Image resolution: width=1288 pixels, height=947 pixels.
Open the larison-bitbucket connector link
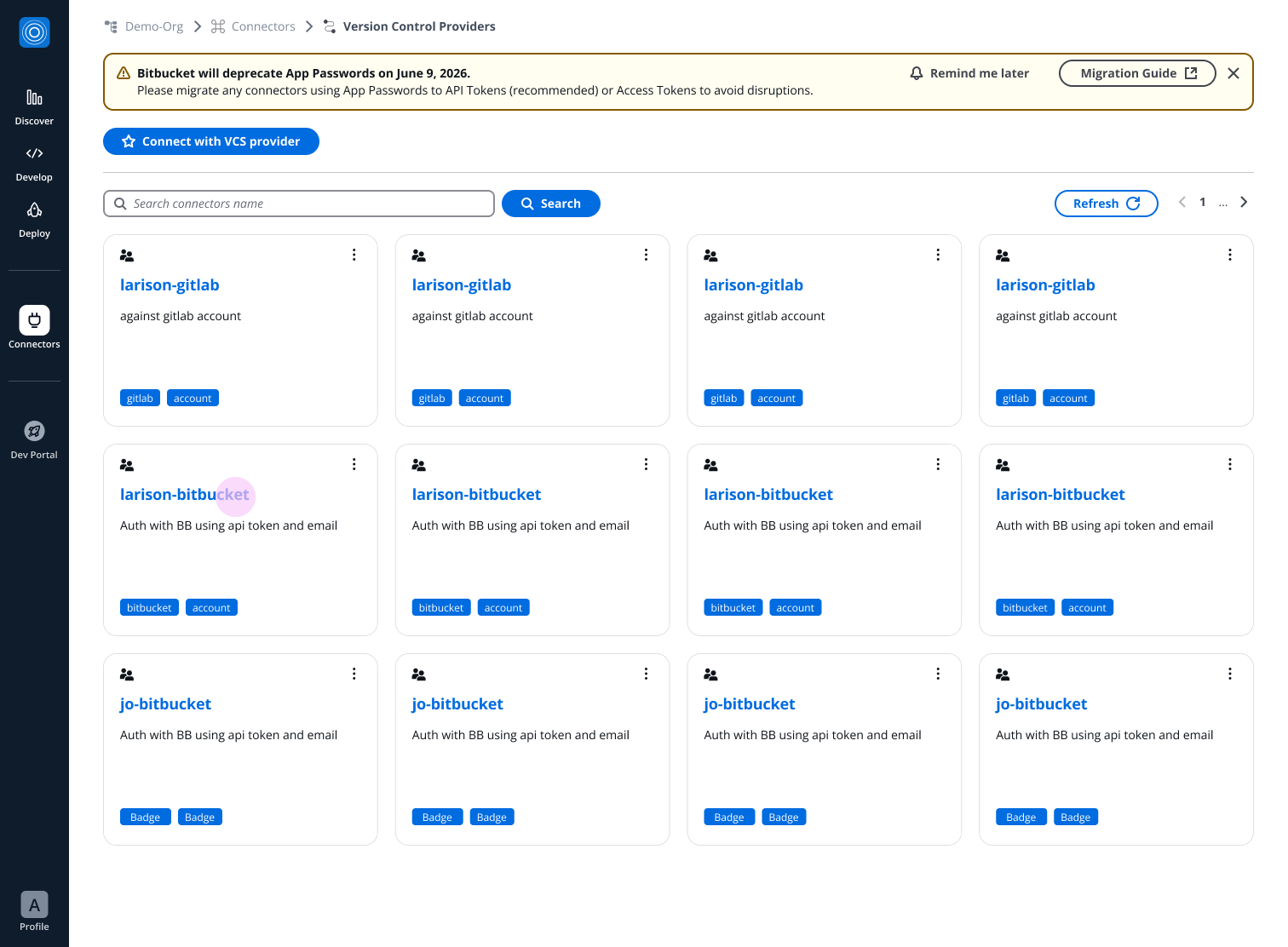pos(185,494)
